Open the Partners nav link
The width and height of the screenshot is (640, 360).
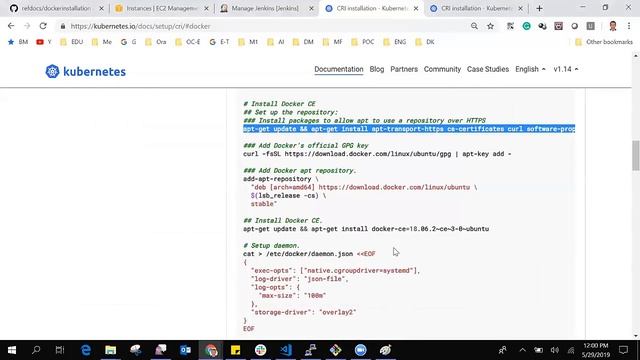[x=404, y=69]
